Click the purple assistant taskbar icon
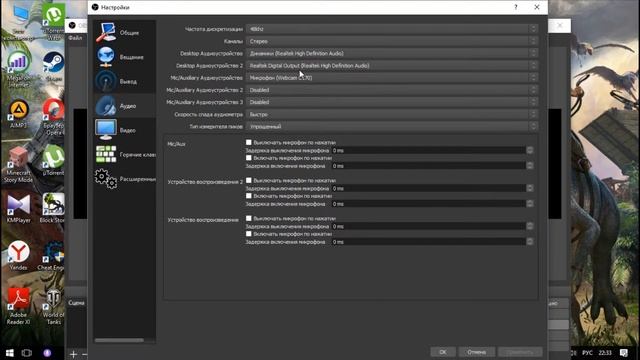640x360 pixels. pyautogui.click(x=47, y=353)
